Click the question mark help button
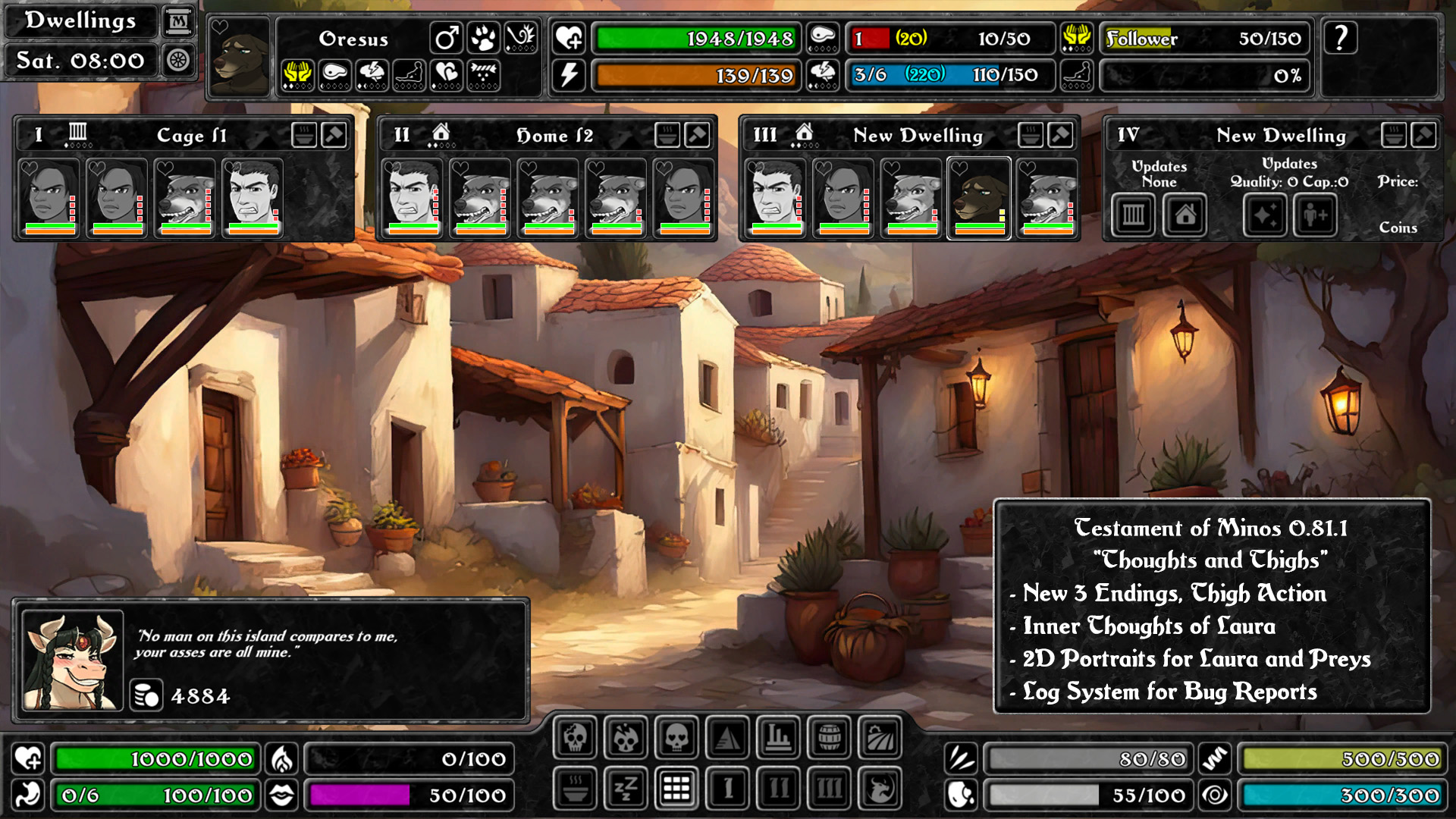Screen dimensions: 1456x819 [x=1341, y=38]
